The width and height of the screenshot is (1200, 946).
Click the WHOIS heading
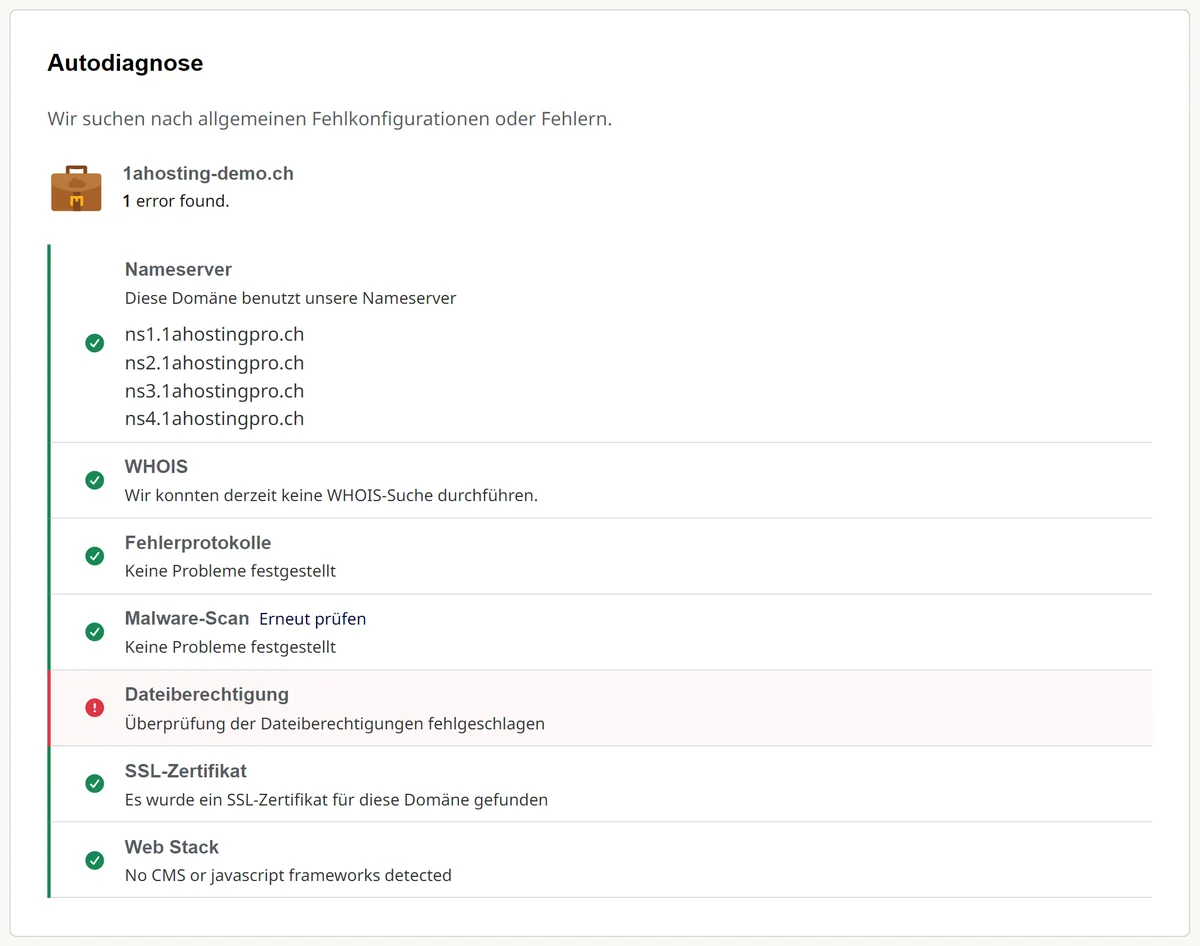tap(156, 467)
